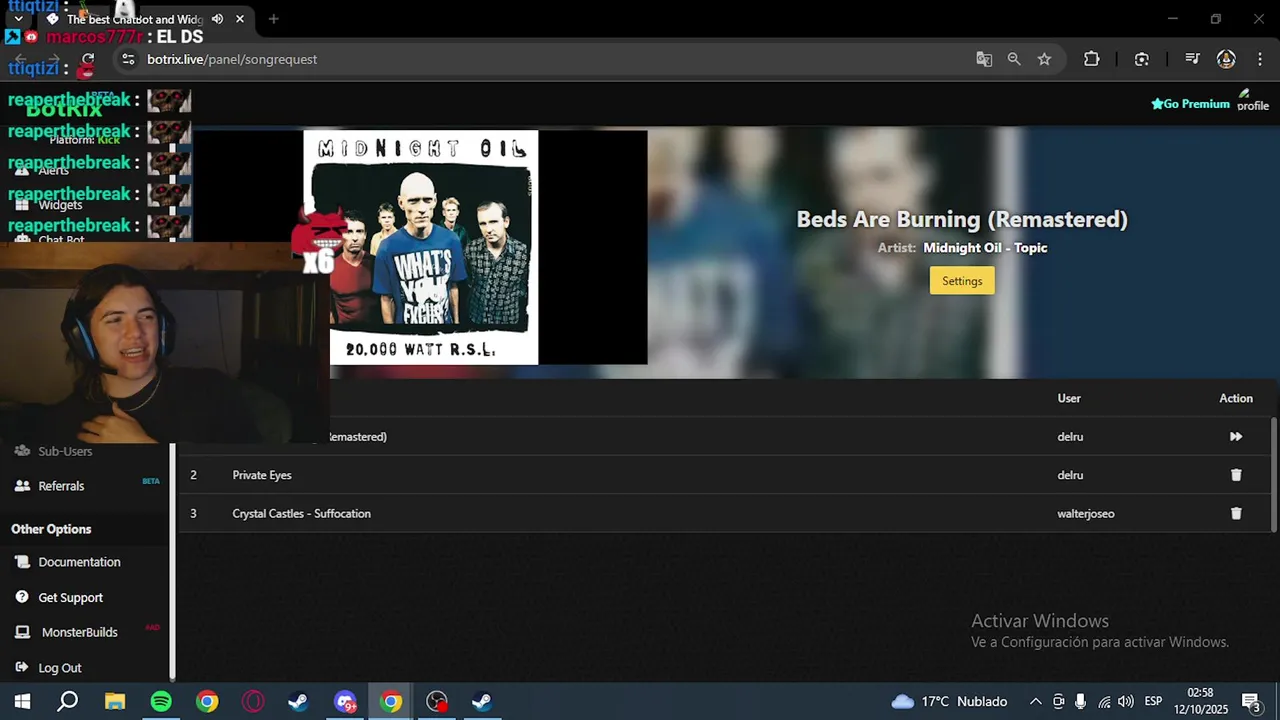
Task: Open Get Support in the sidebar
Action: click(x=70, y=598)
